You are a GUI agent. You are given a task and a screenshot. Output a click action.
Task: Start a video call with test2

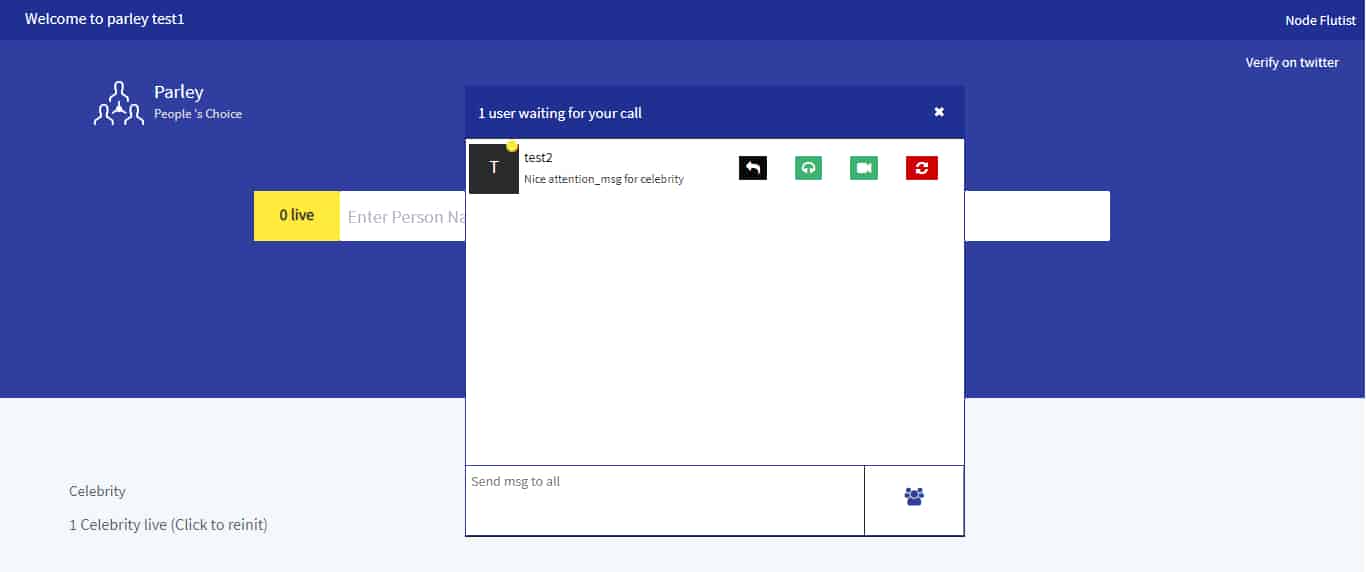[x=864, y=168]
